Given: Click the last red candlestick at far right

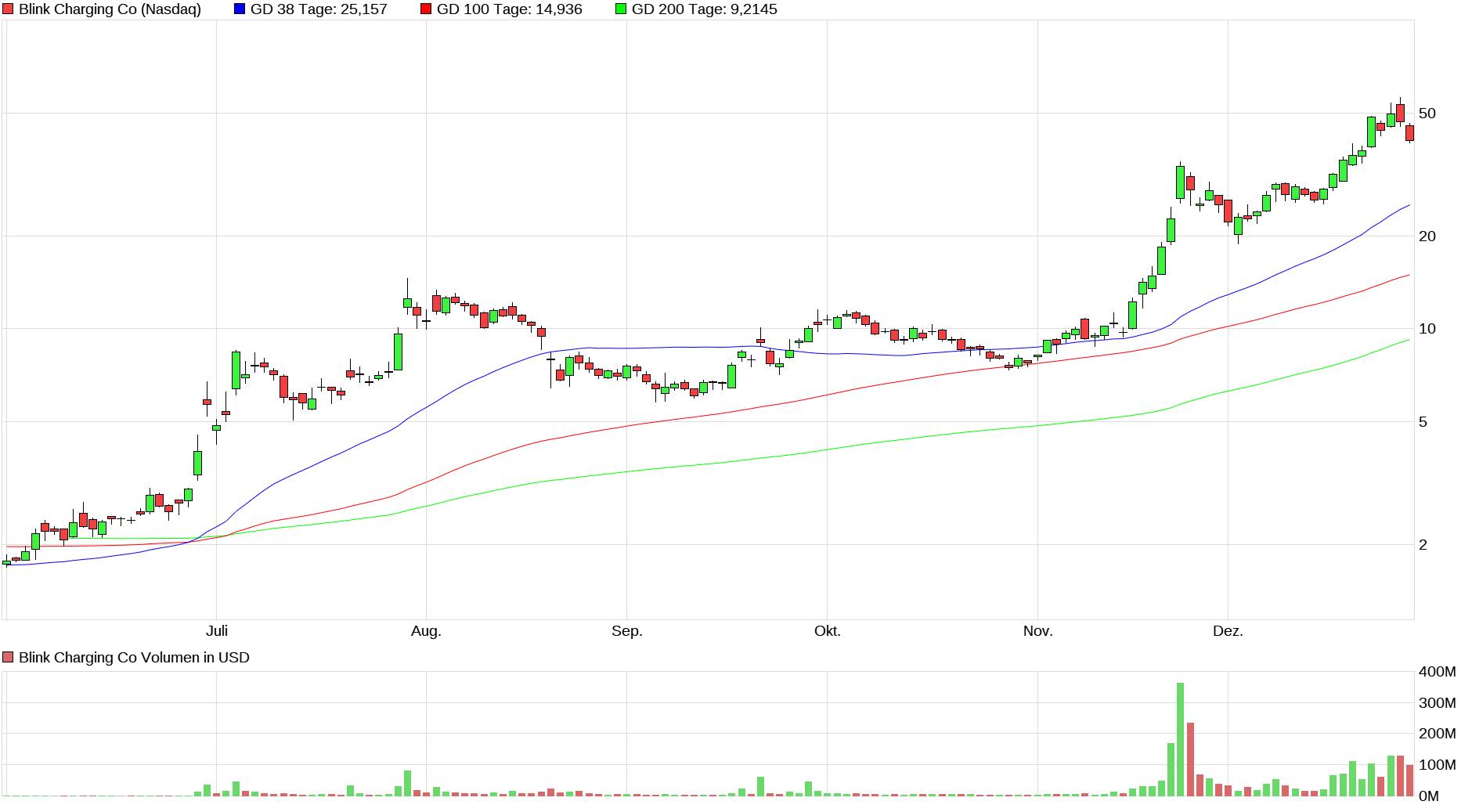Looking at the screenshot, I should [1410, 132].
